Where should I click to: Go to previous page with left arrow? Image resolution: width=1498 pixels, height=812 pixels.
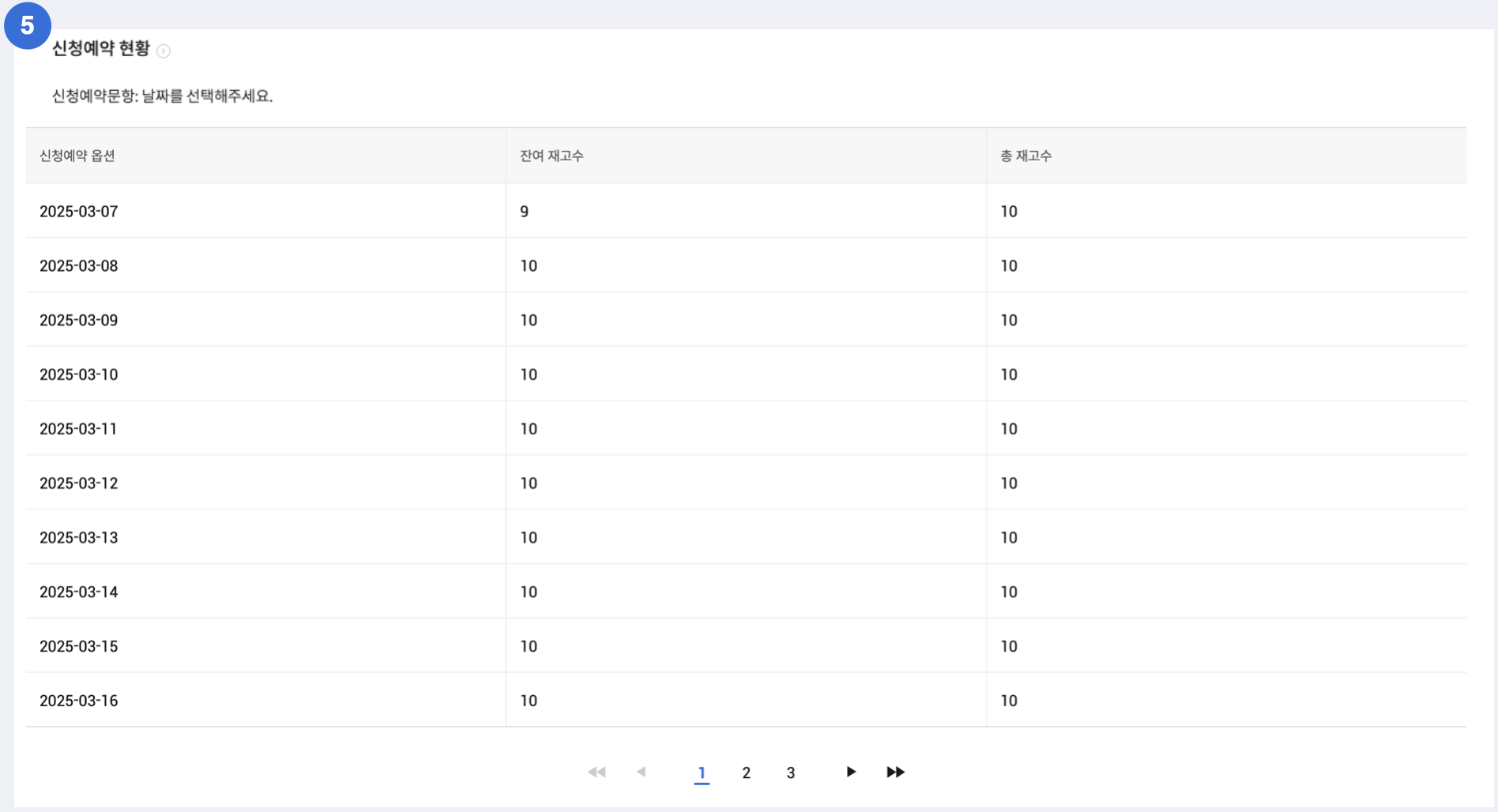click(642, 772)
